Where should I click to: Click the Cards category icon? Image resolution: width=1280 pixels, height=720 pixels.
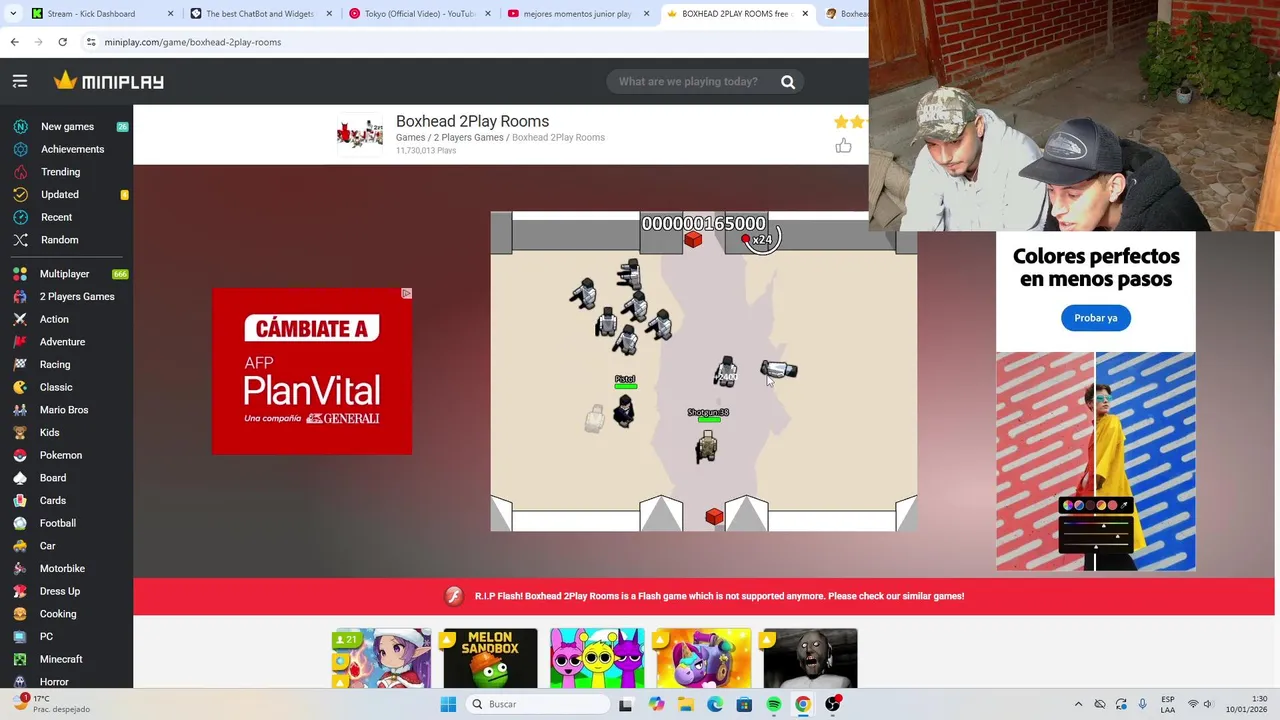coord(20,501)
